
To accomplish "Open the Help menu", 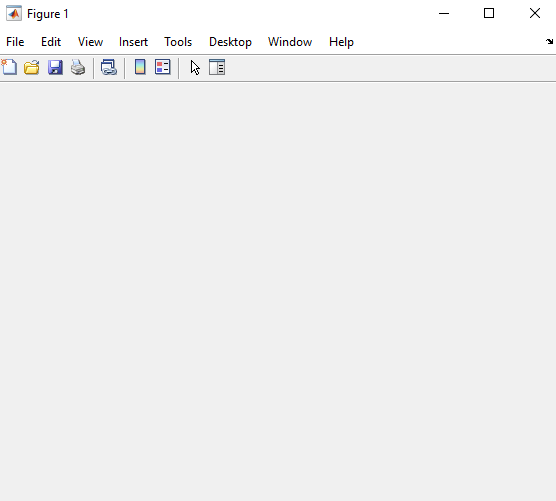I will pos(341,42).
